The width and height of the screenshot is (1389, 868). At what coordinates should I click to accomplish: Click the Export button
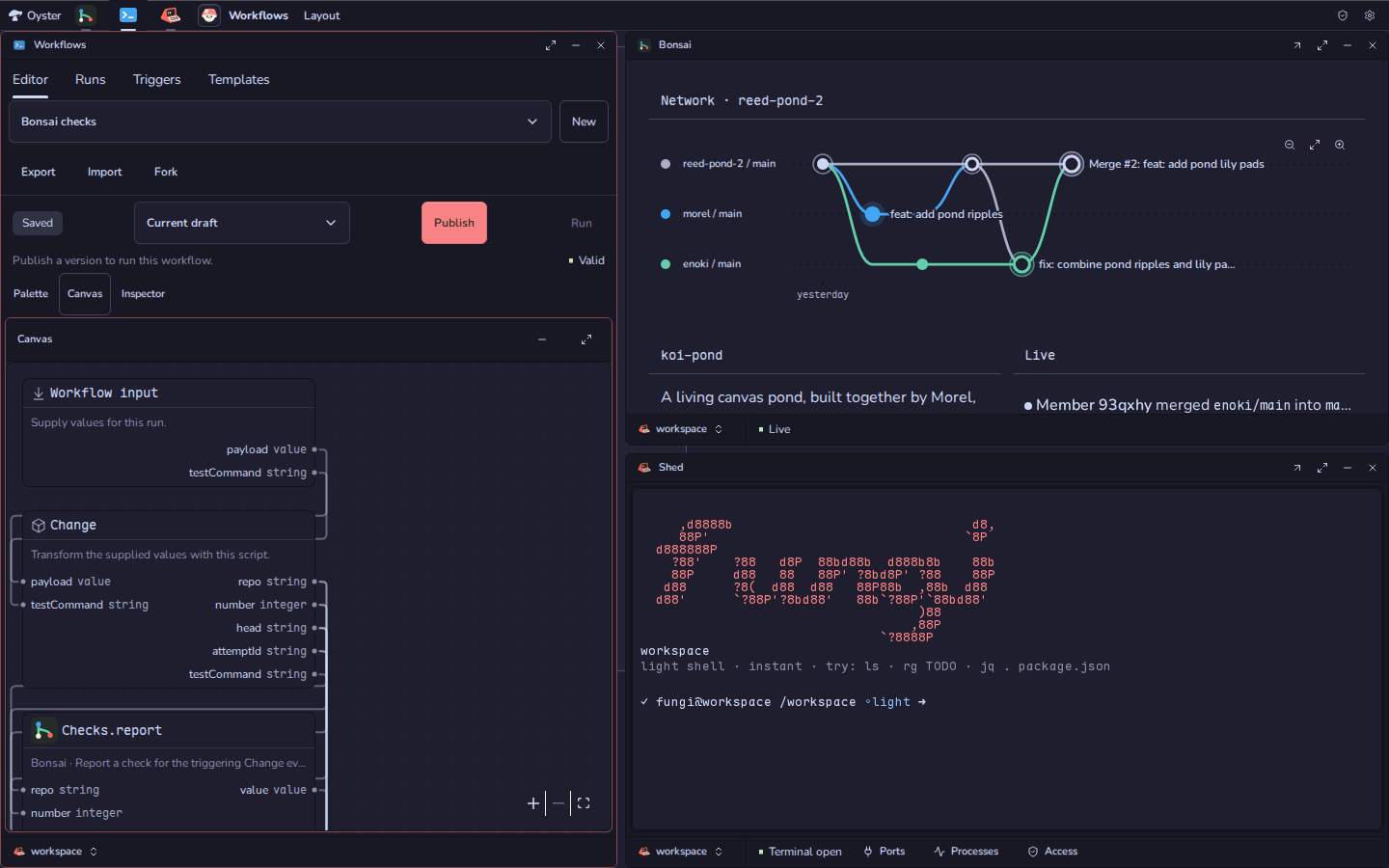click(x=39, y=172)
